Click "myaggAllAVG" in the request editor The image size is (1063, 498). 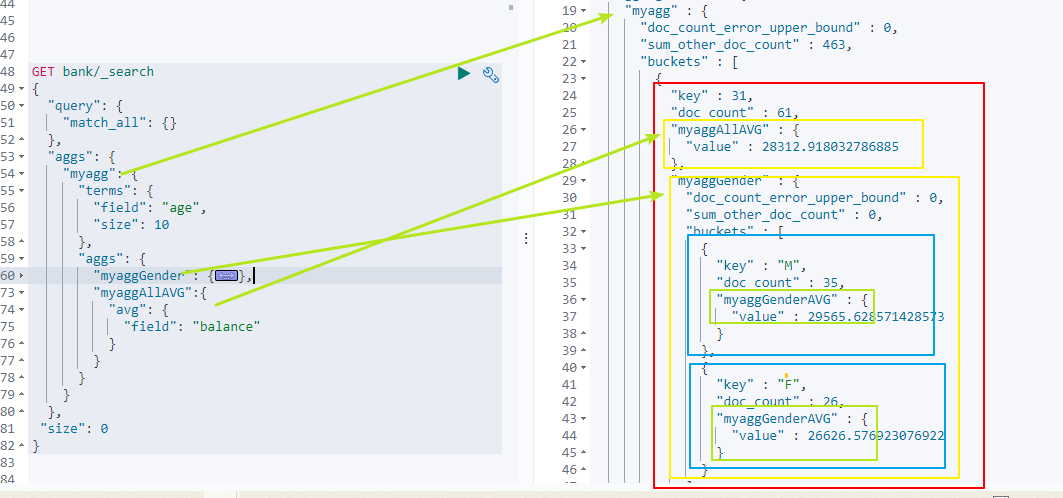[x=142, y=293]
